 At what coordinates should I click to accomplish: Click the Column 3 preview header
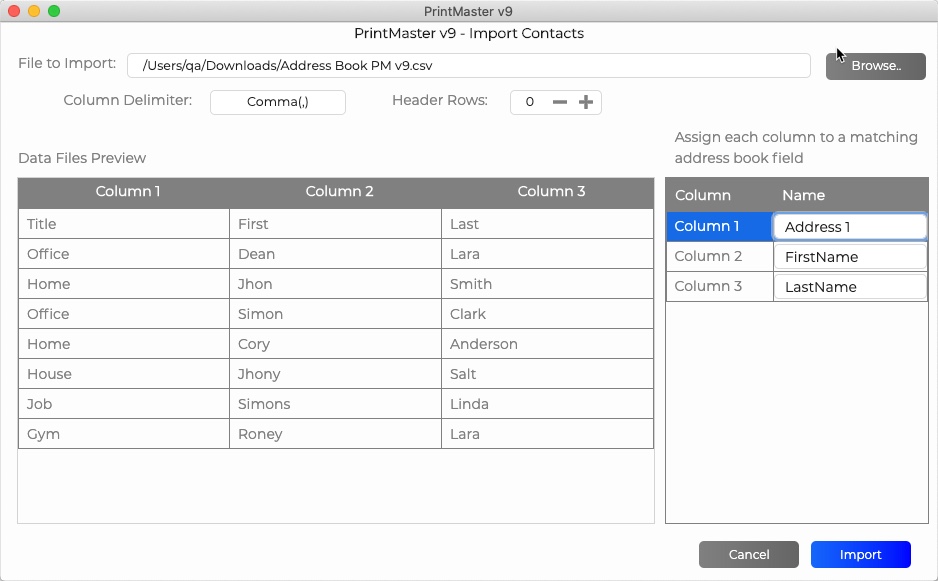click(551, 191)
